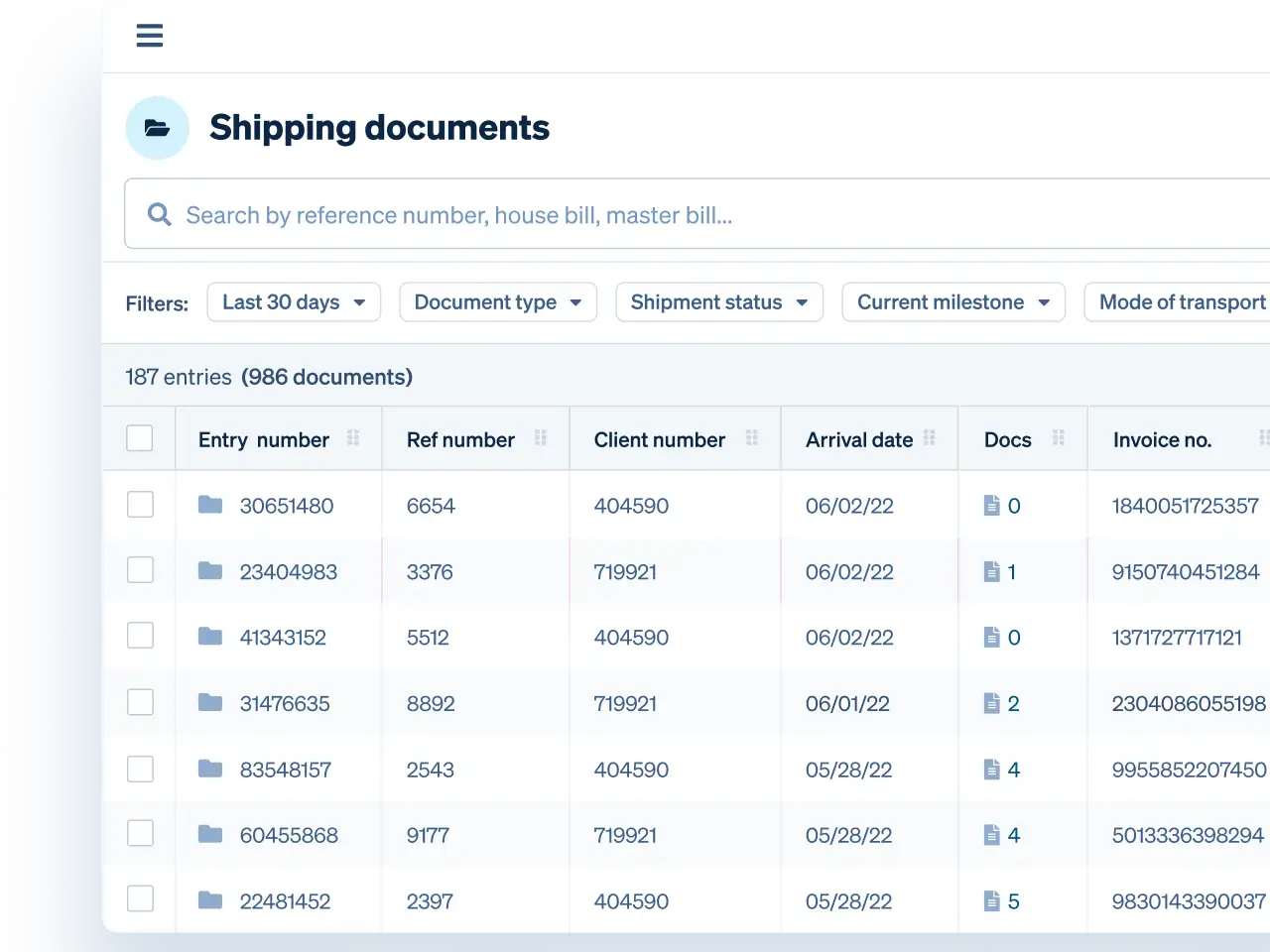Open the Current milestone dropdown
This screenshot has height=952, width=1270.
[952, 302]
